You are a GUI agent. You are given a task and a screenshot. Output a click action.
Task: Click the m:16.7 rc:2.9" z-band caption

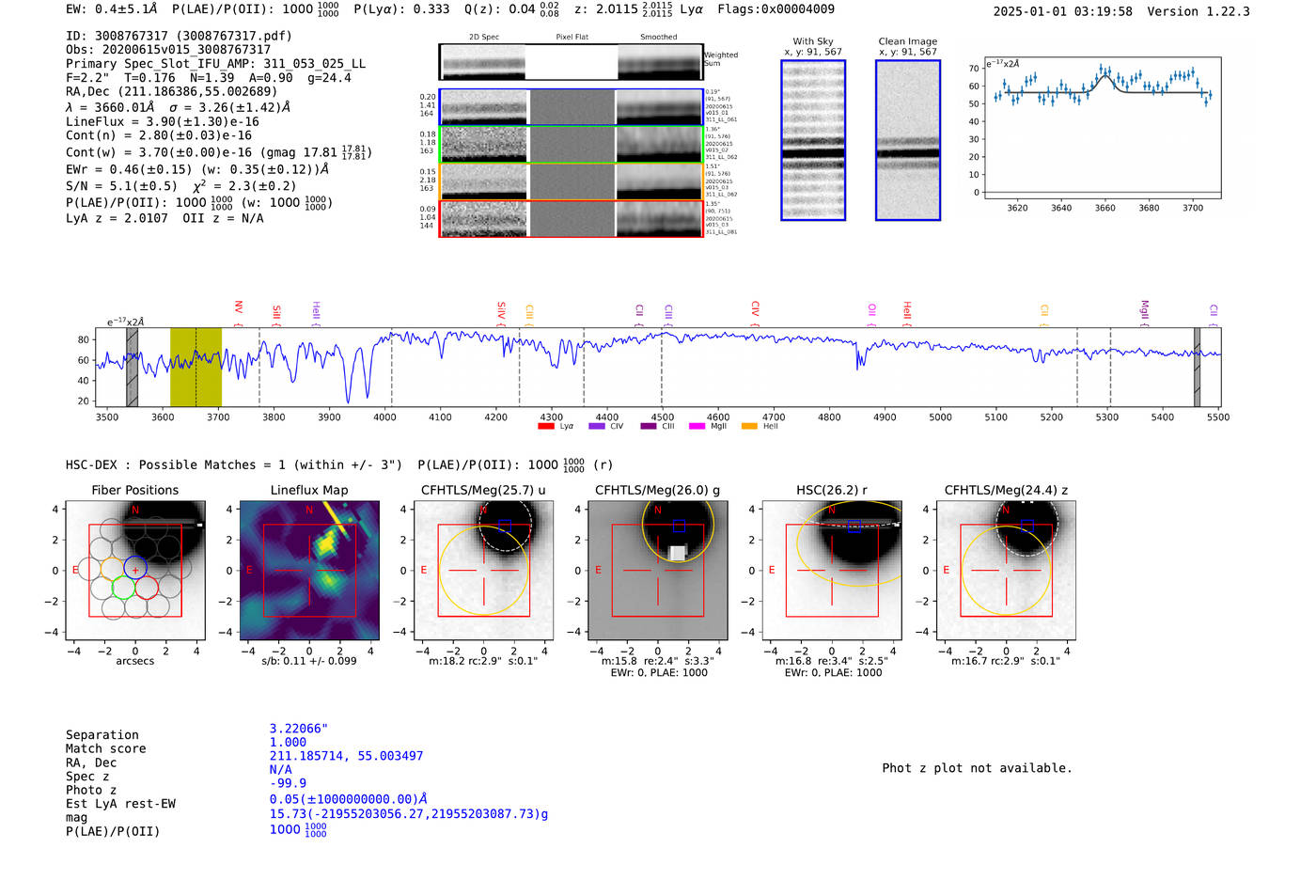point(1006,661)
